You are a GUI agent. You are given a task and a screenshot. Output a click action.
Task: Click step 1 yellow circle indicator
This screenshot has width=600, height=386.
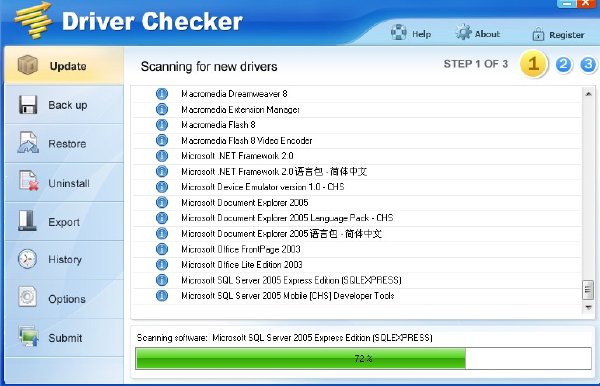click(x=533, y=64)
